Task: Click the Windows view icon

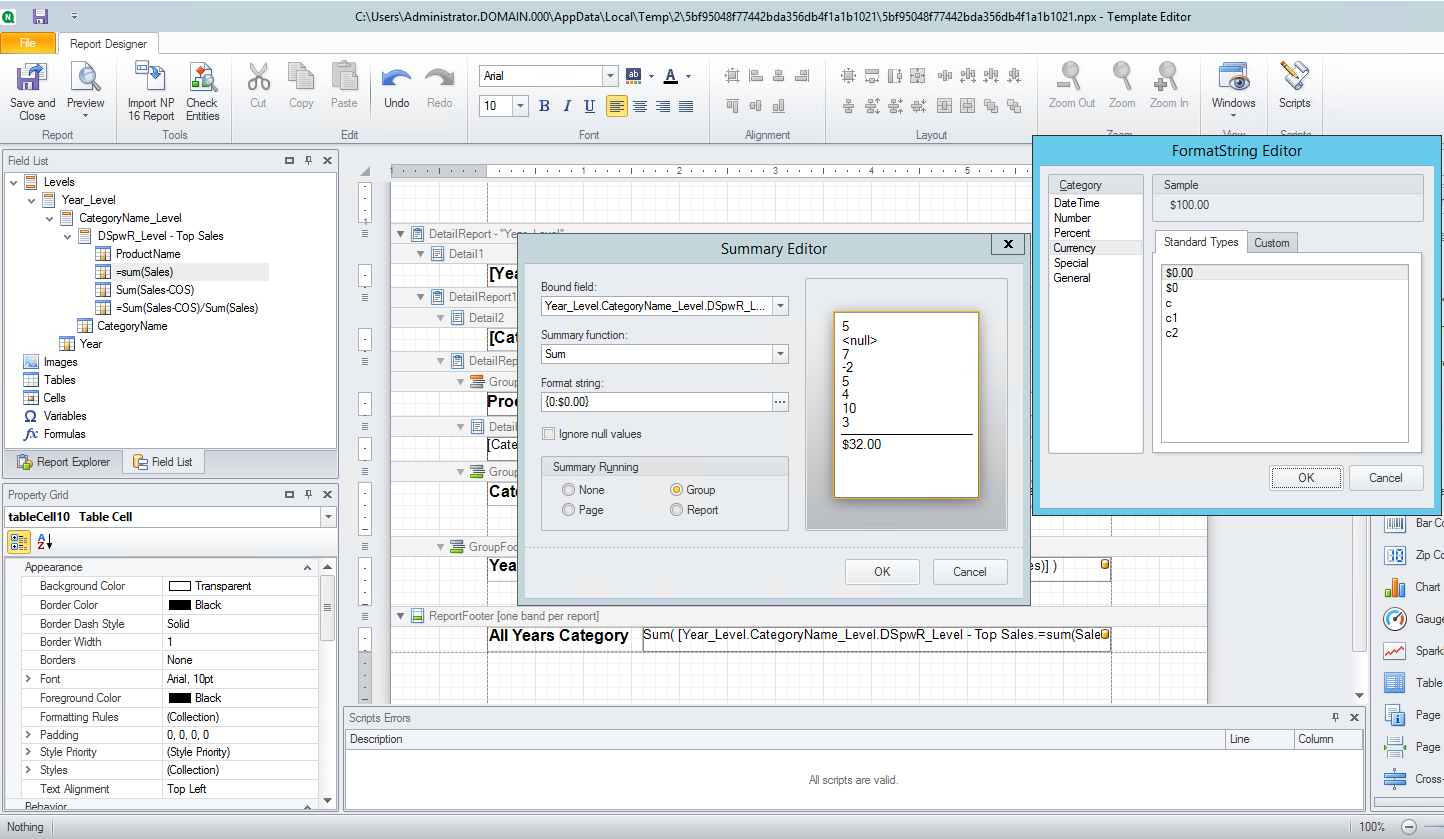Action: [1233, 78]
